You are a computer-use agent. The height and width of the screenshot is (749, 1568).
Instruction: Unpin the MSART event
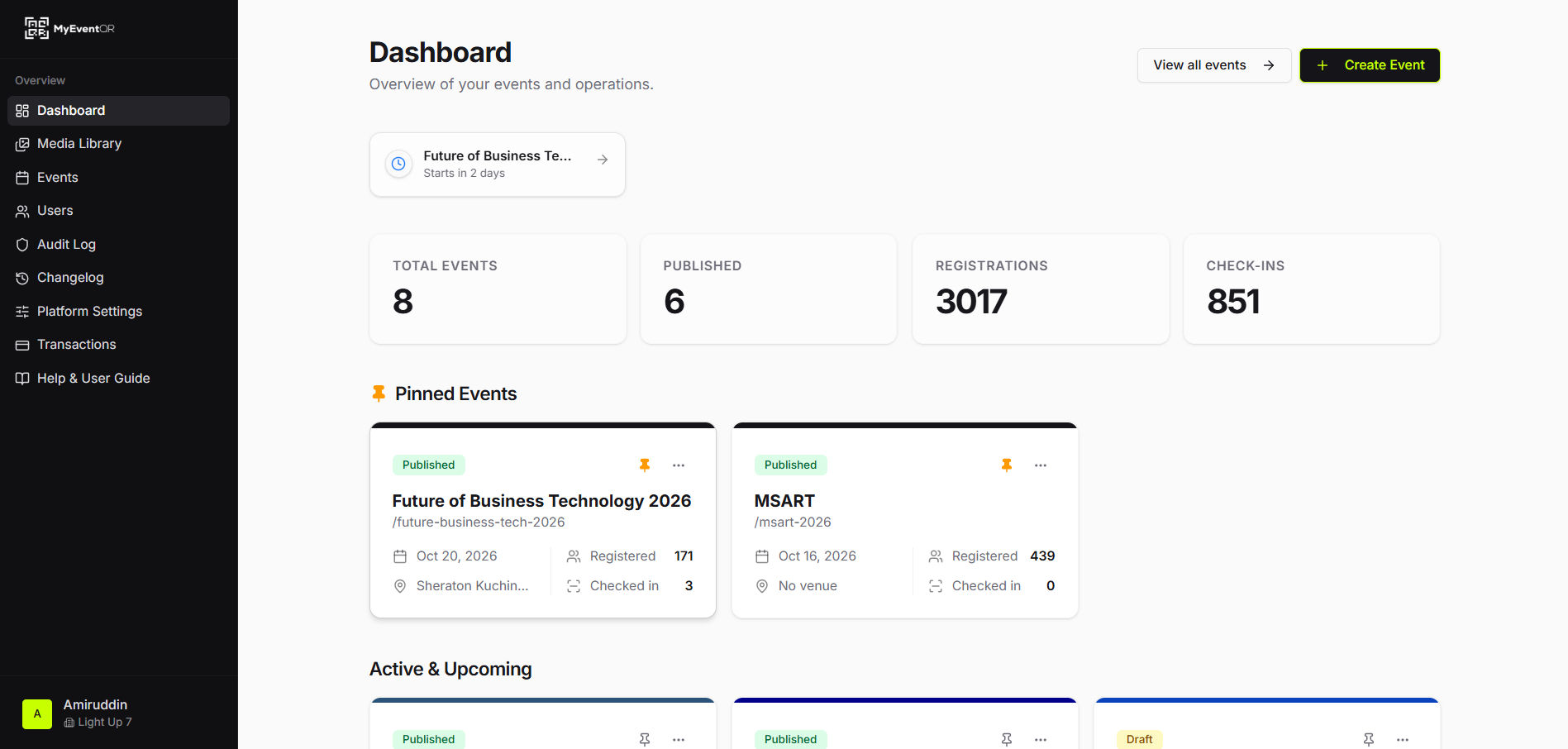click(x=1007, y=465)
